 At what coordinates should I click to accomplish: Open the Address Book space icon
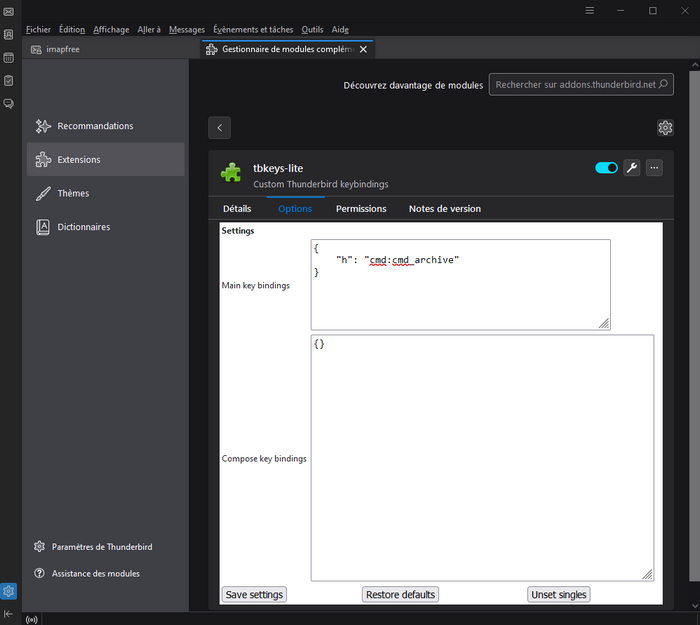pyautogui.click(x=8, y=34)
